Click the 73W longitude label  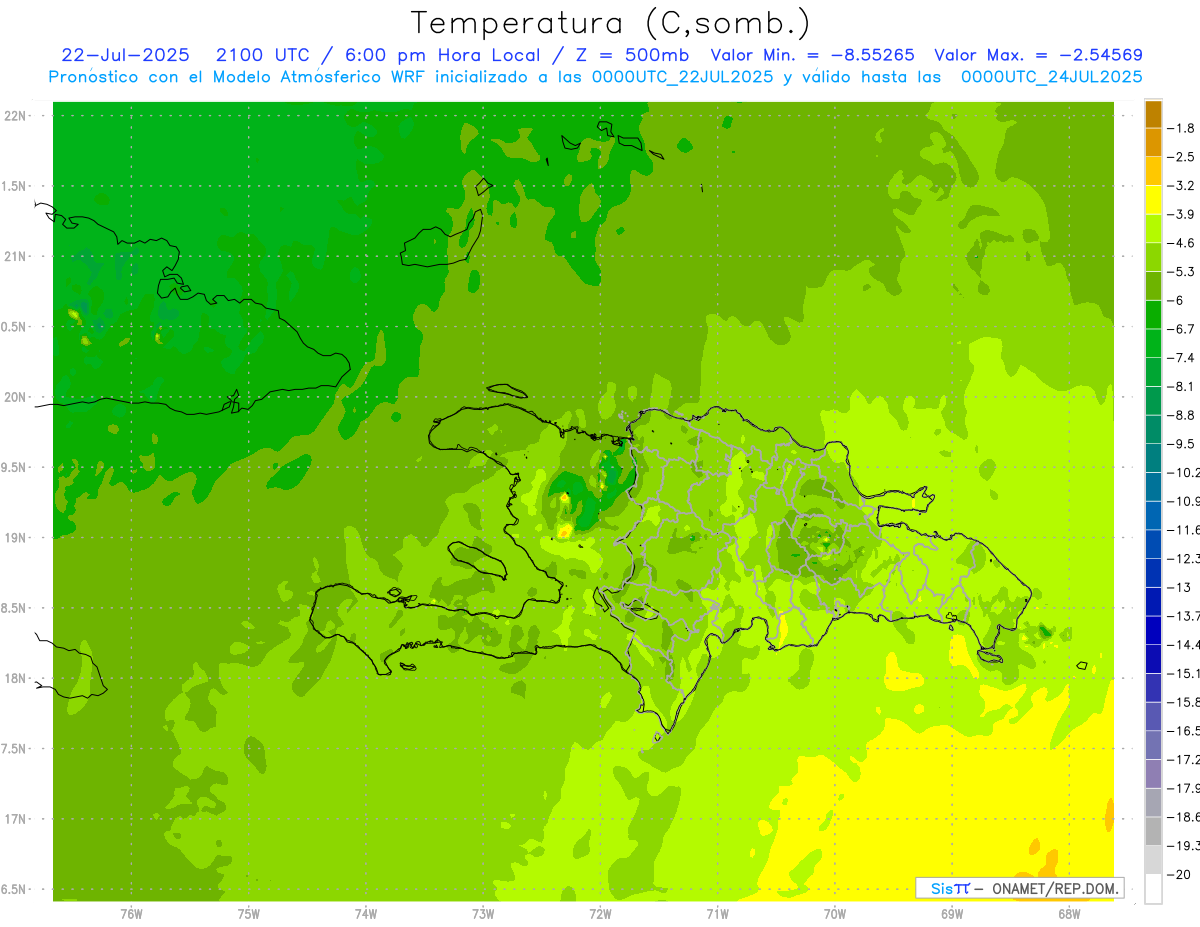483,914
